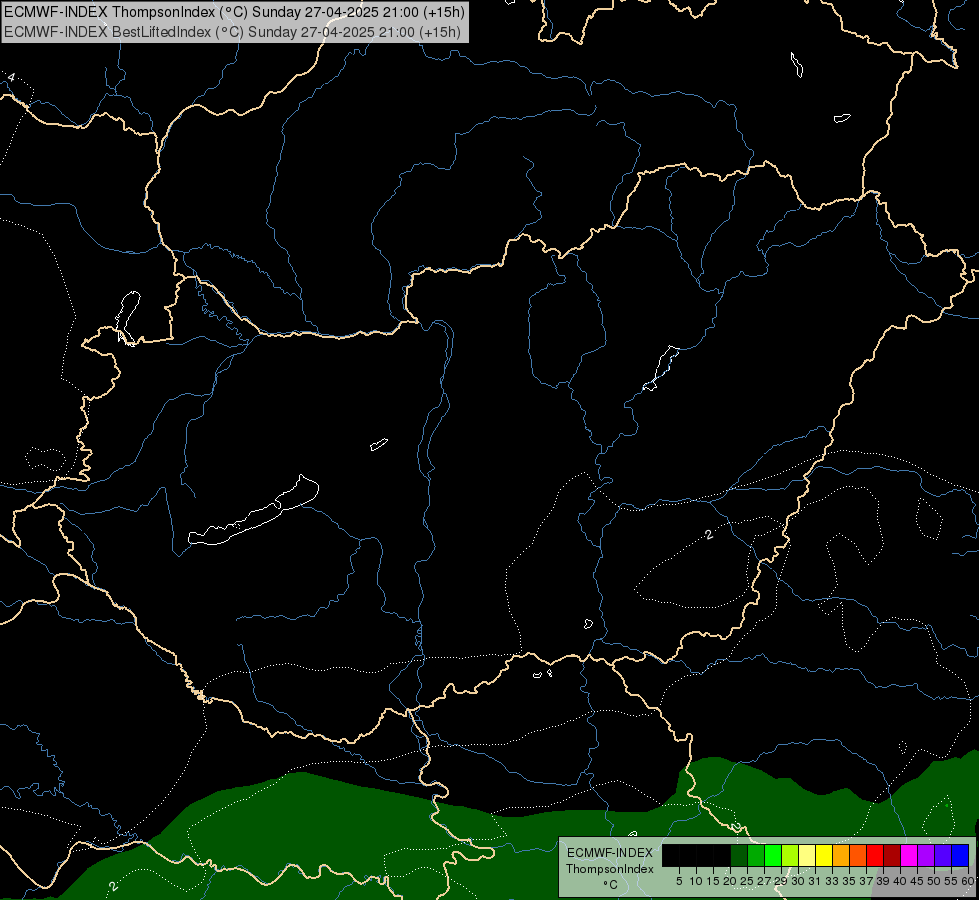
Task: Click the legend tick value '45'
Action: [x=917, y=881]
